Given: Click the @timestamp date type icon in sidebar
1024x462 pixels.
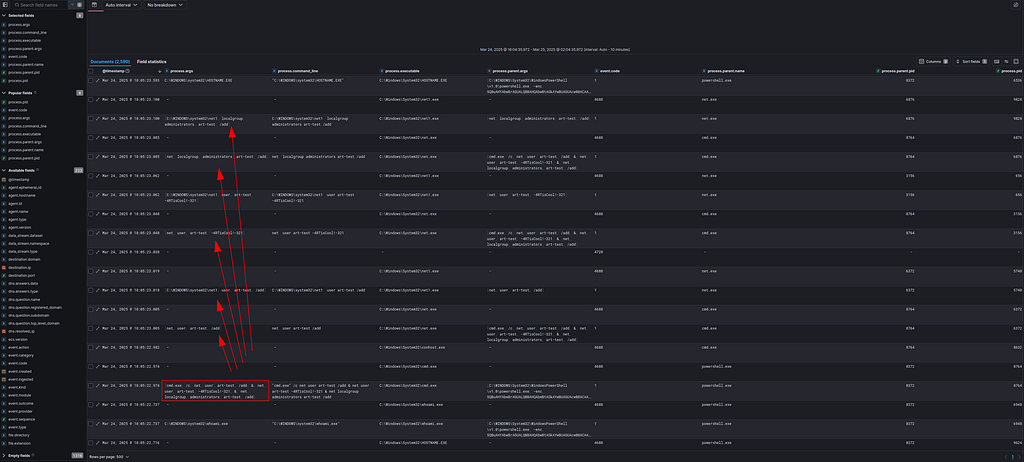Looking at the screenshot, I should point(4,180).
